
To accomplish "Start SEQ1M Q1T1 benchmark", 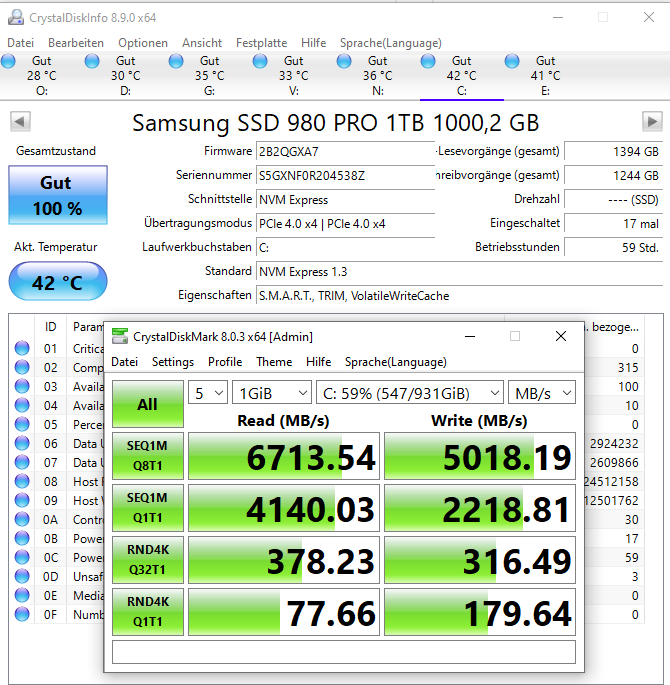I will coord(148,508).
